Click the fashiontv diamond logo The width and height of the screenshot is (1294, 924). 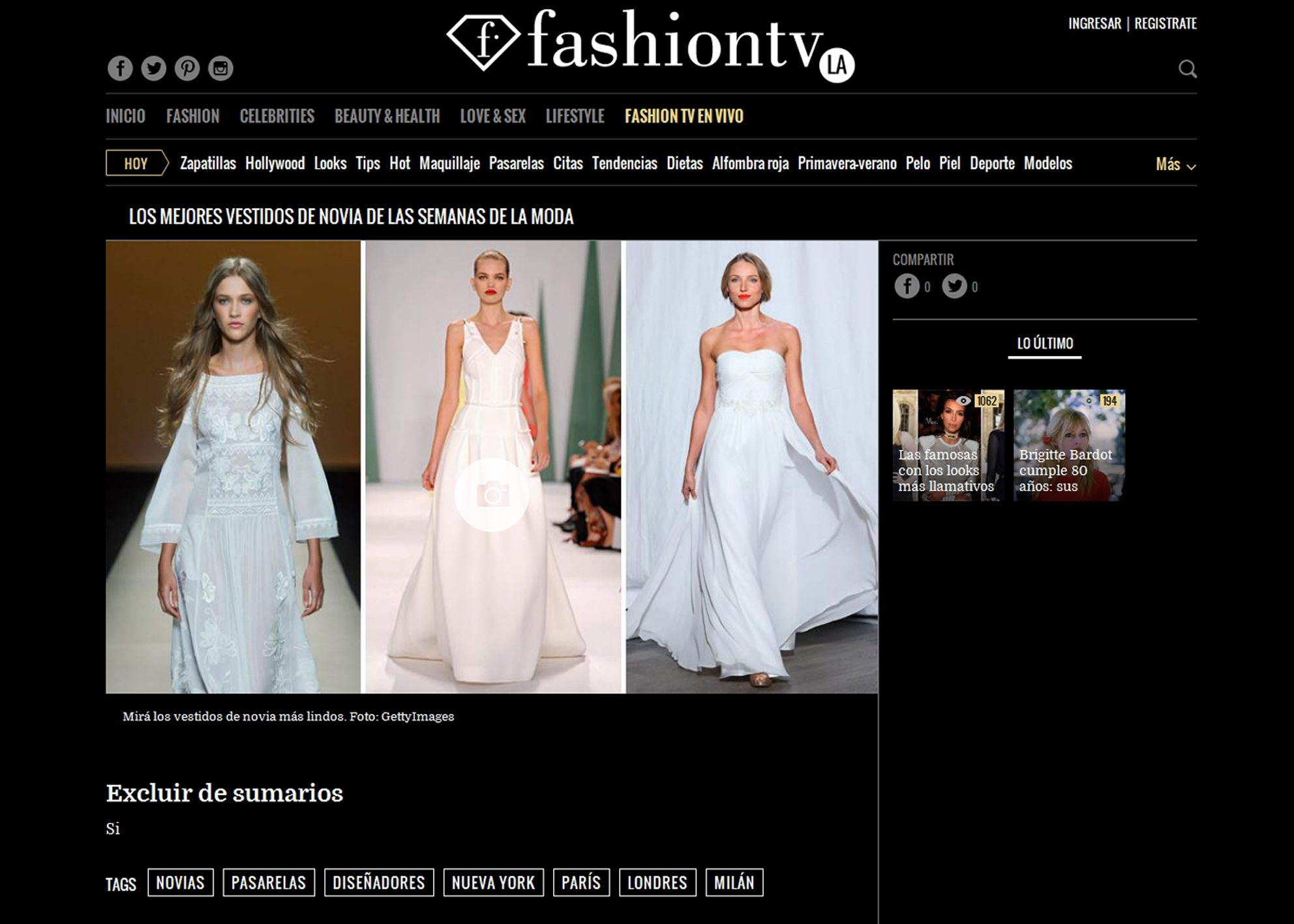(x=483, y=41)
